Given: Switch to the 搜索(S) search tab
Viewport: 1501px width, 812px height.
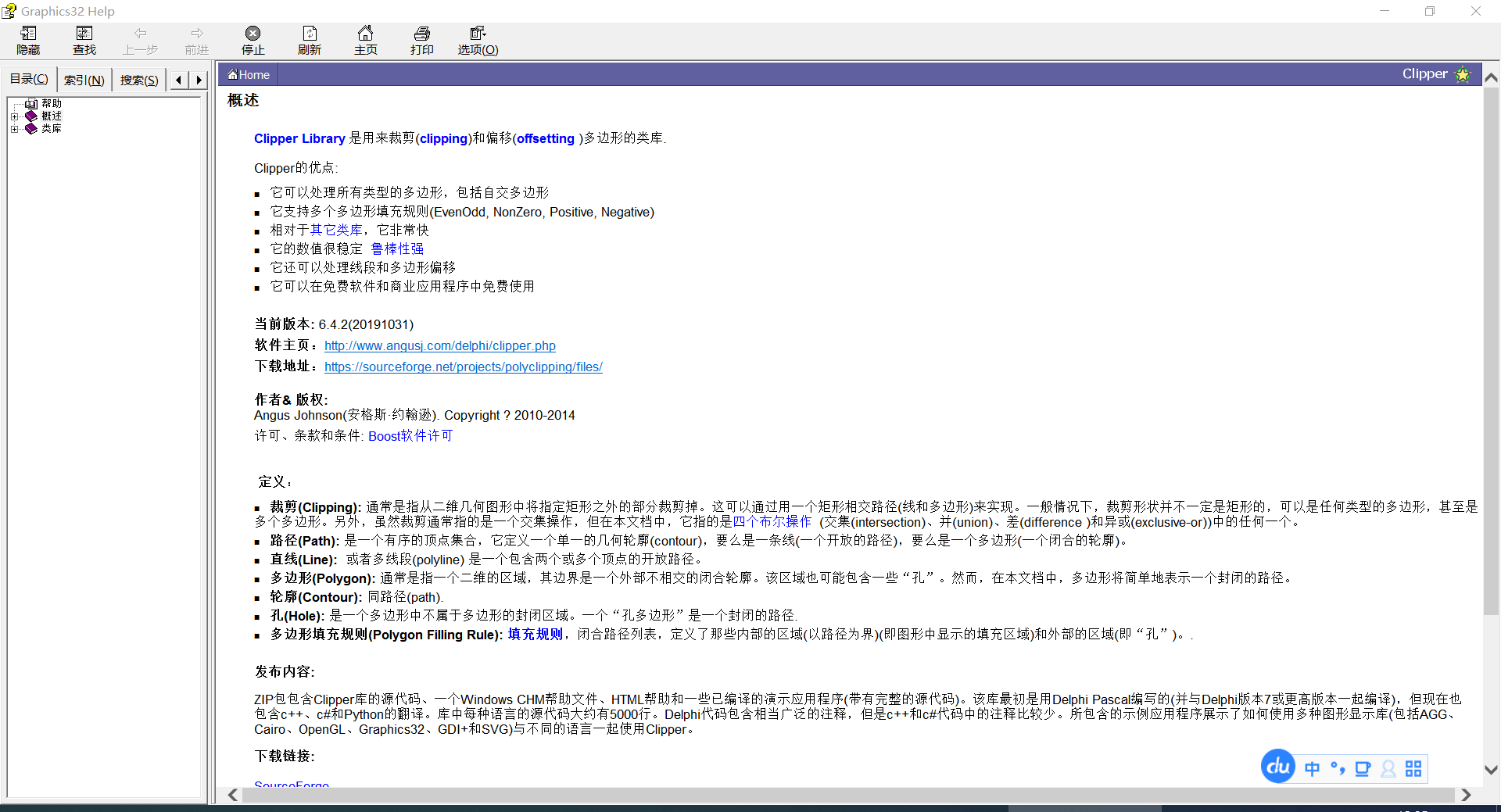Looking at the screenshot, I should (139, 80).
